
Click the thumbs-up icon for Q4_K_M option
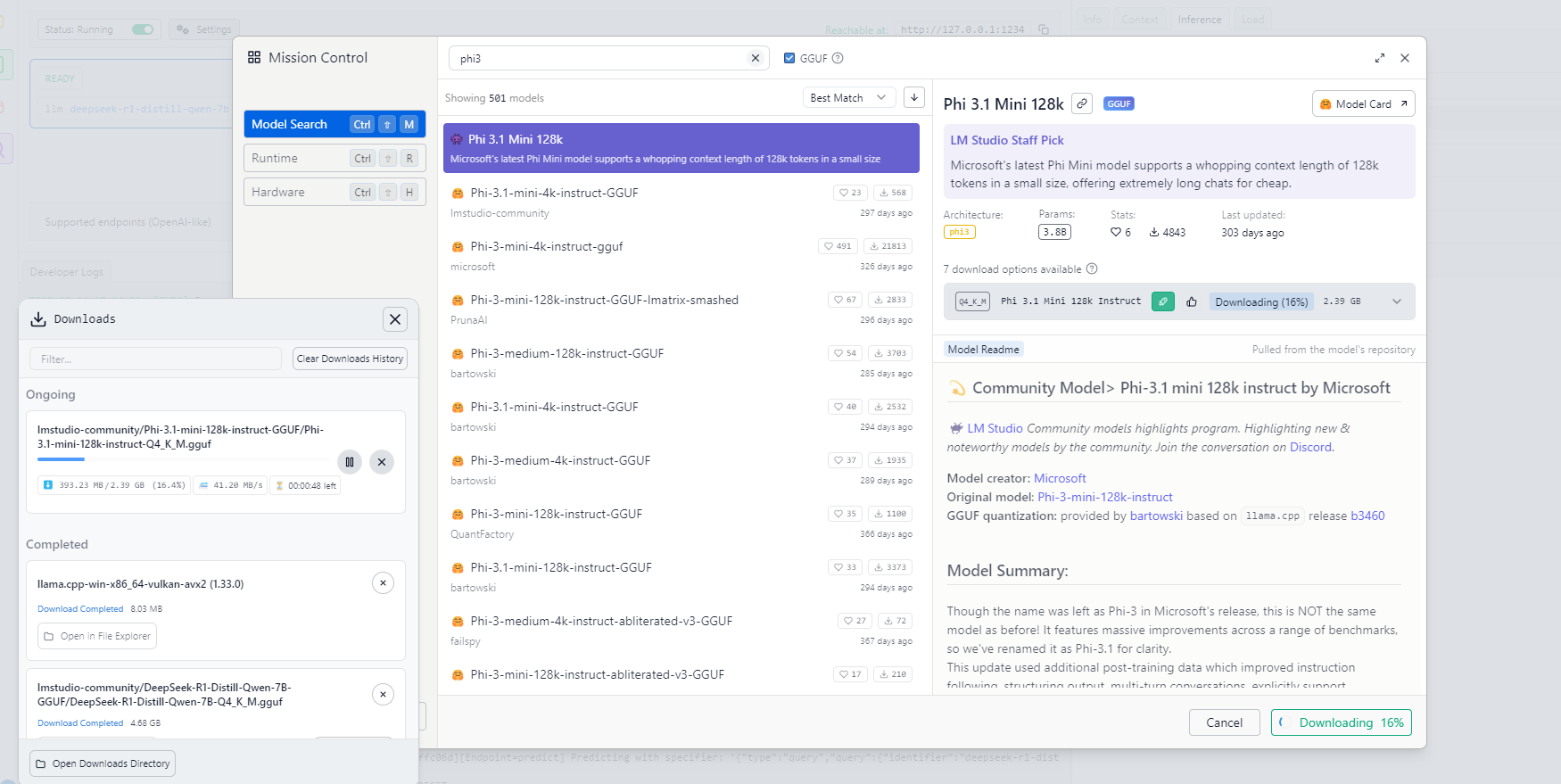[x=1192, y=301]
